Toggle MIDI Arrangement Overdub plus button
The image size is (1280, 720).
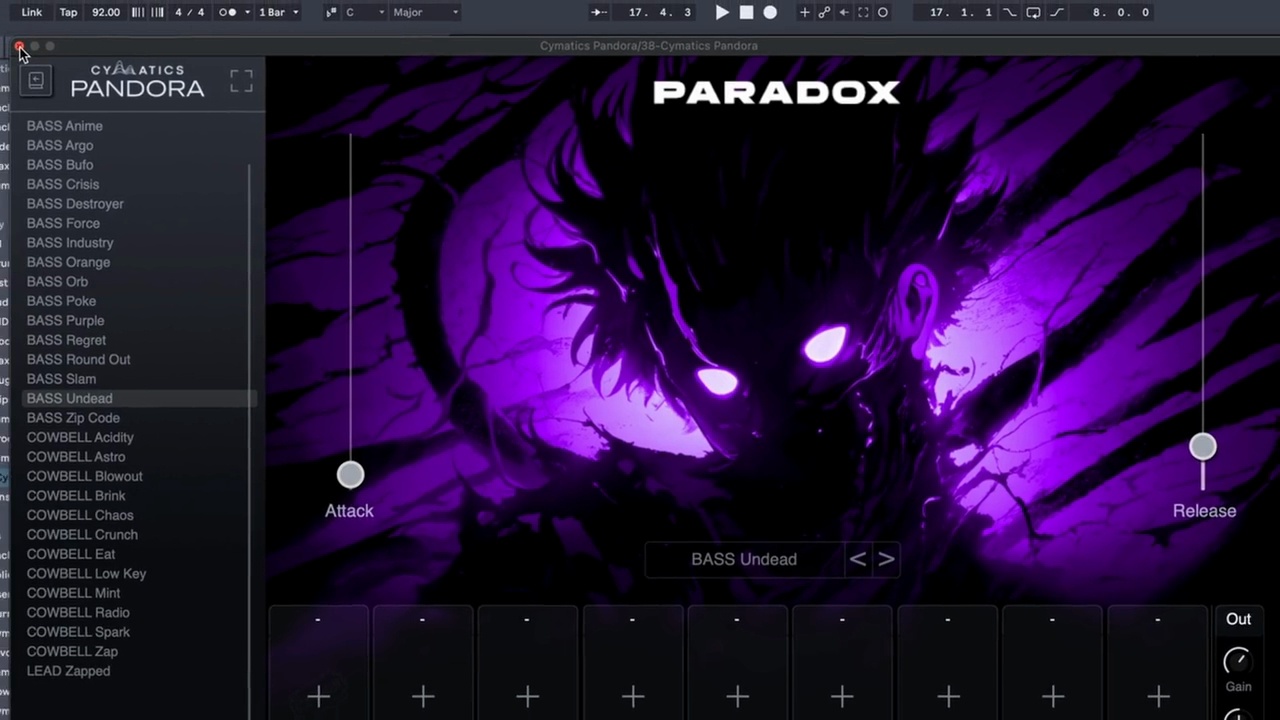point(804,12)
